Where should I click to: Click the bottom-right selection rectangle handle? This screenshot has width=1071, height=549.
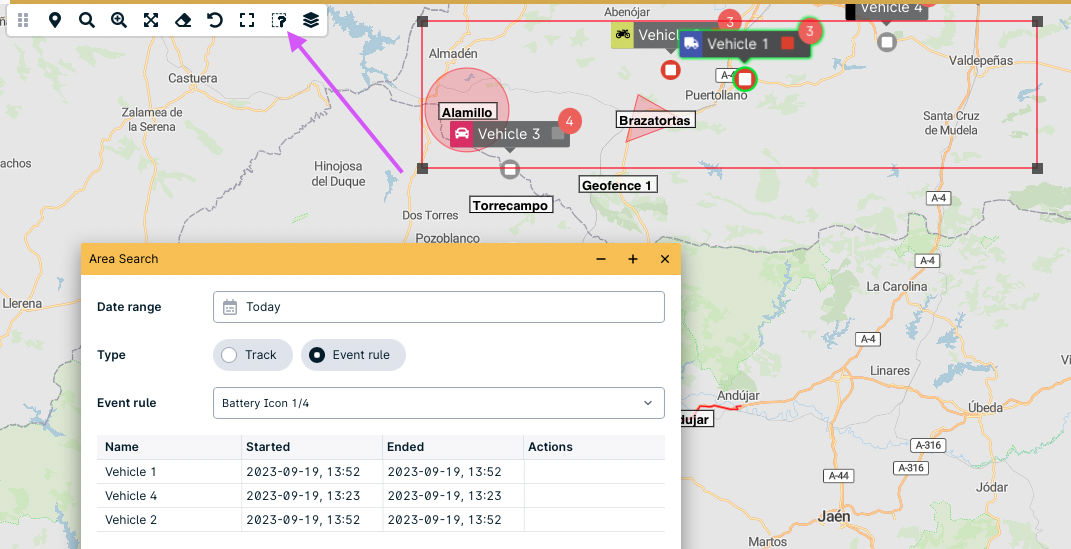[x=1038, y=168]
